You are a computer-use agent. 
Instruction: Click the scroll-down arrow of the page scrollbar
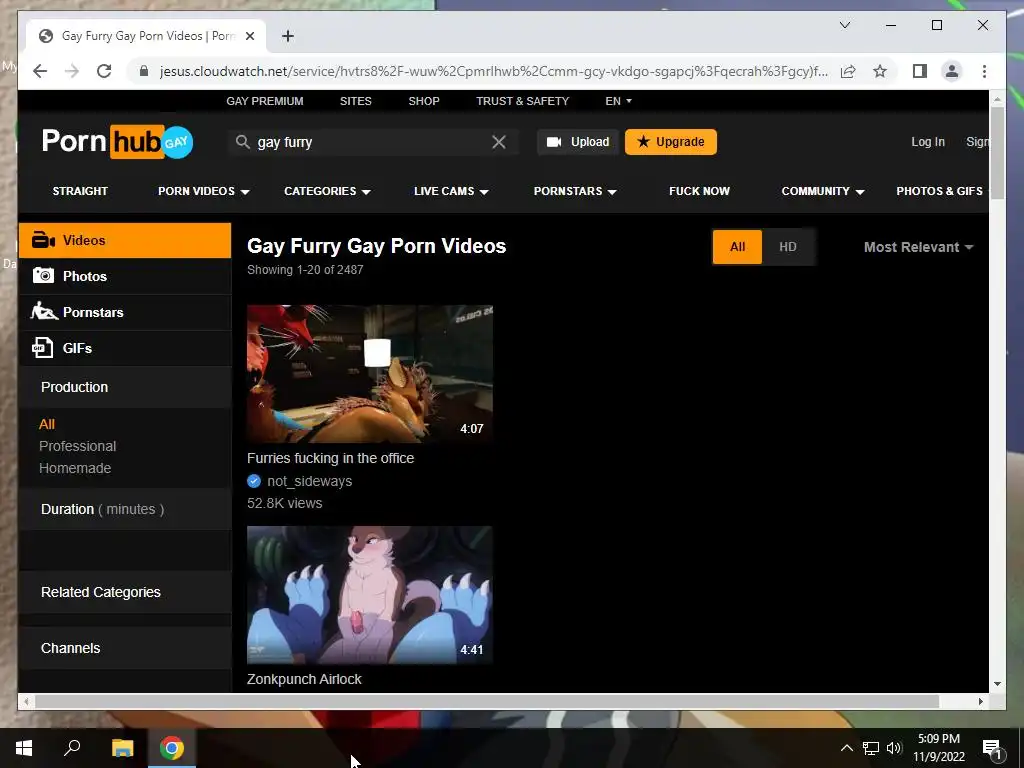997,684
